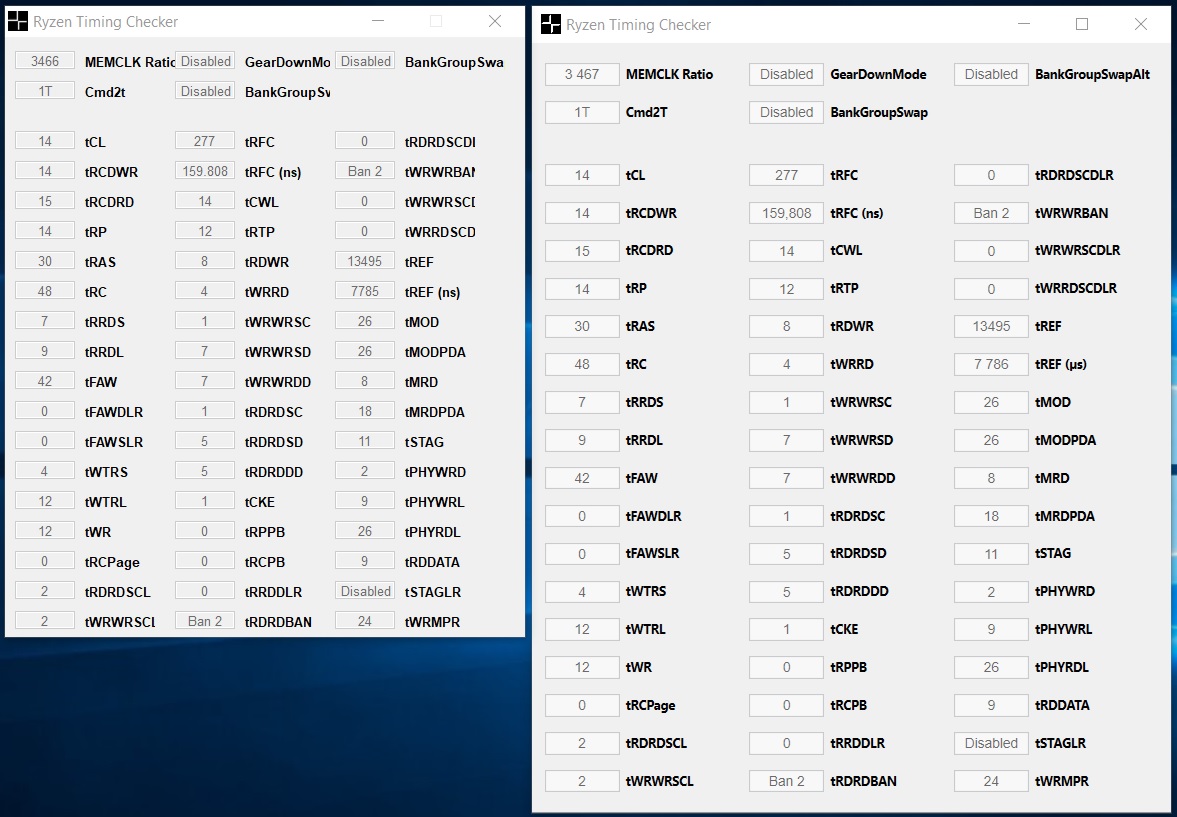The width and height of the screenshot is (1177, 817).
Task: Click the tRDRDBAN Ban 2 field, left window
Action: coord(205,622)
